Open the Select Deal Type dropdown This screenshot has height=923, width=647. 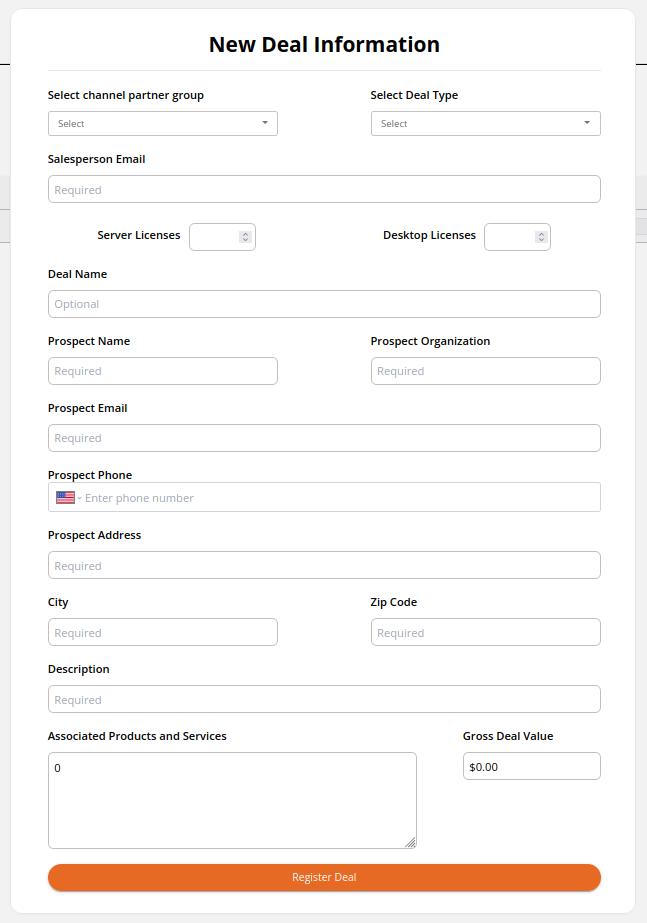pos(486,124)
